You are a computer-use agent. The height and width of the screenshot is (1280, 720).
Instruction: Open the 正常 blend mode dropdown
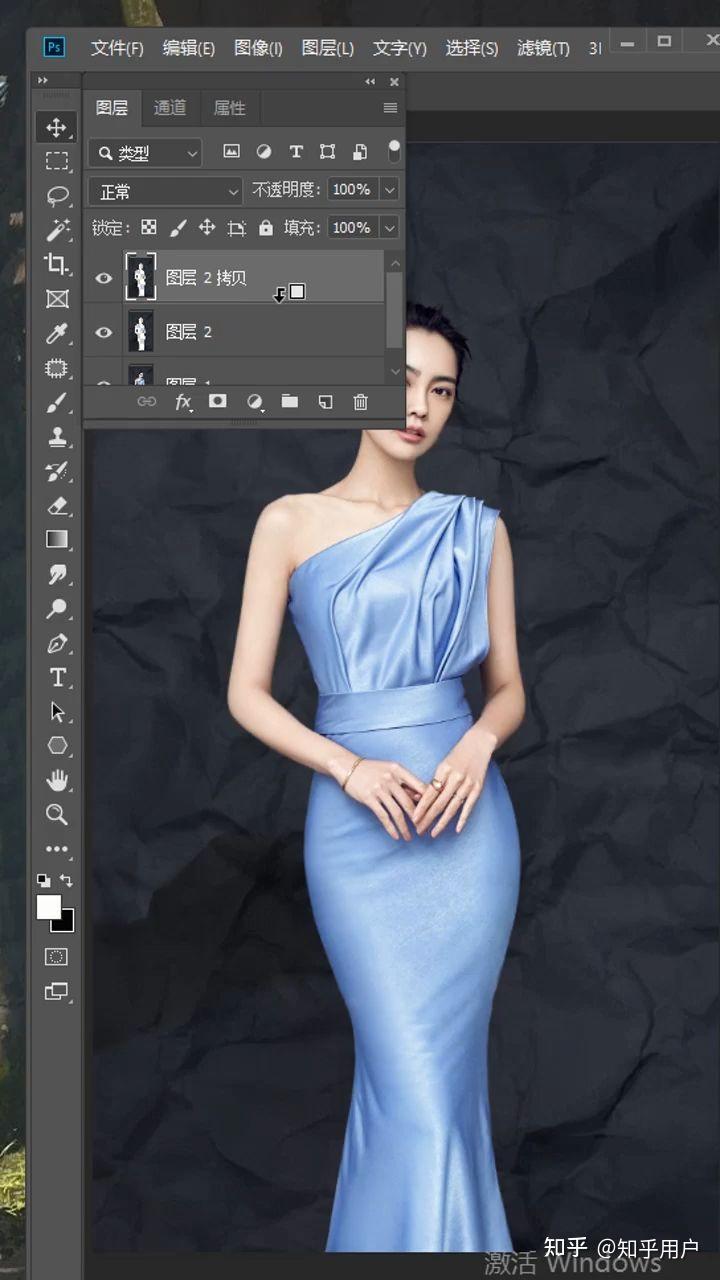point(165,191)
